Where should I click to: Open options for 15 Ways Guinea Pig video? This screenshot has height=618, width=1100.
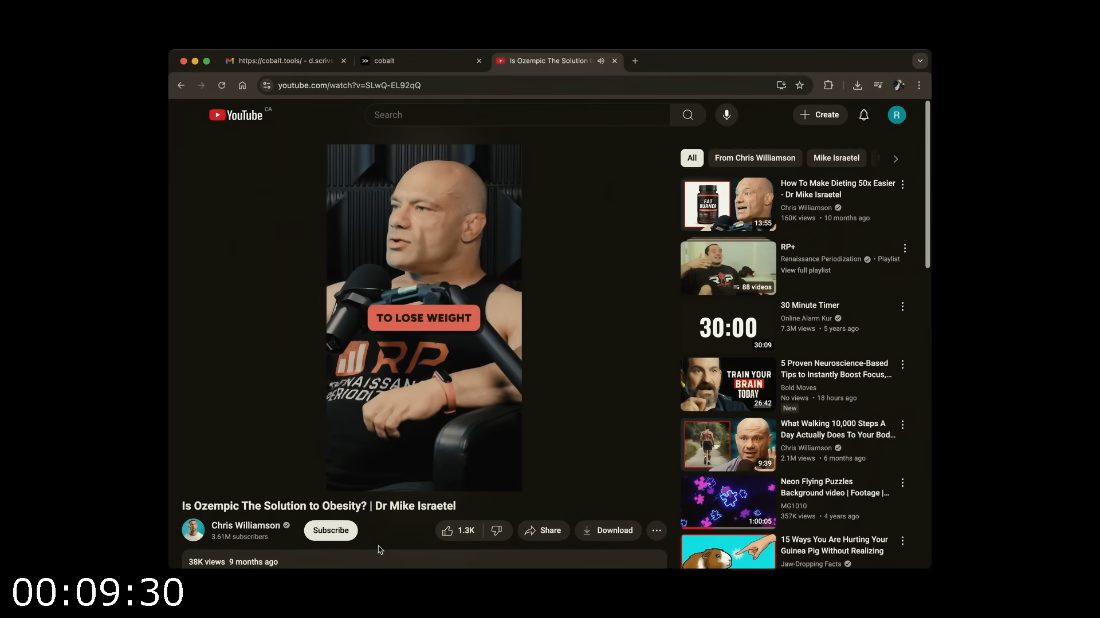903,542
